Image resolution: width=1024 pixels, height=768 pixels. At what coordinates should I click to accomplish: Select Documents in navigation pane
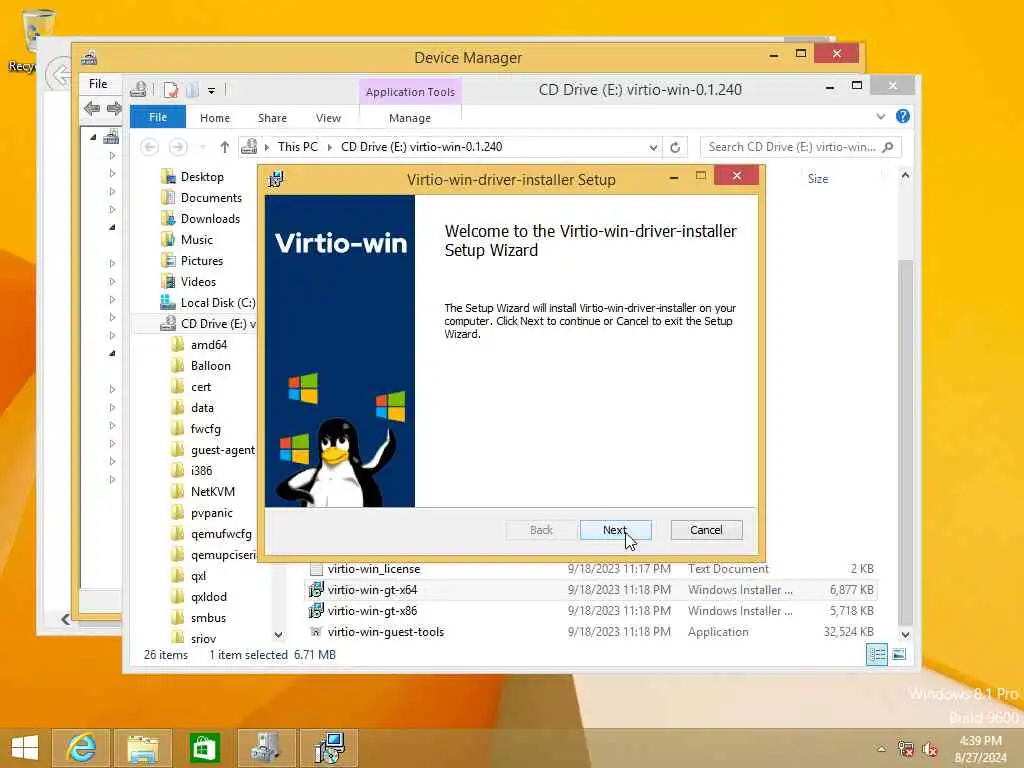click(x=211, y=197)
